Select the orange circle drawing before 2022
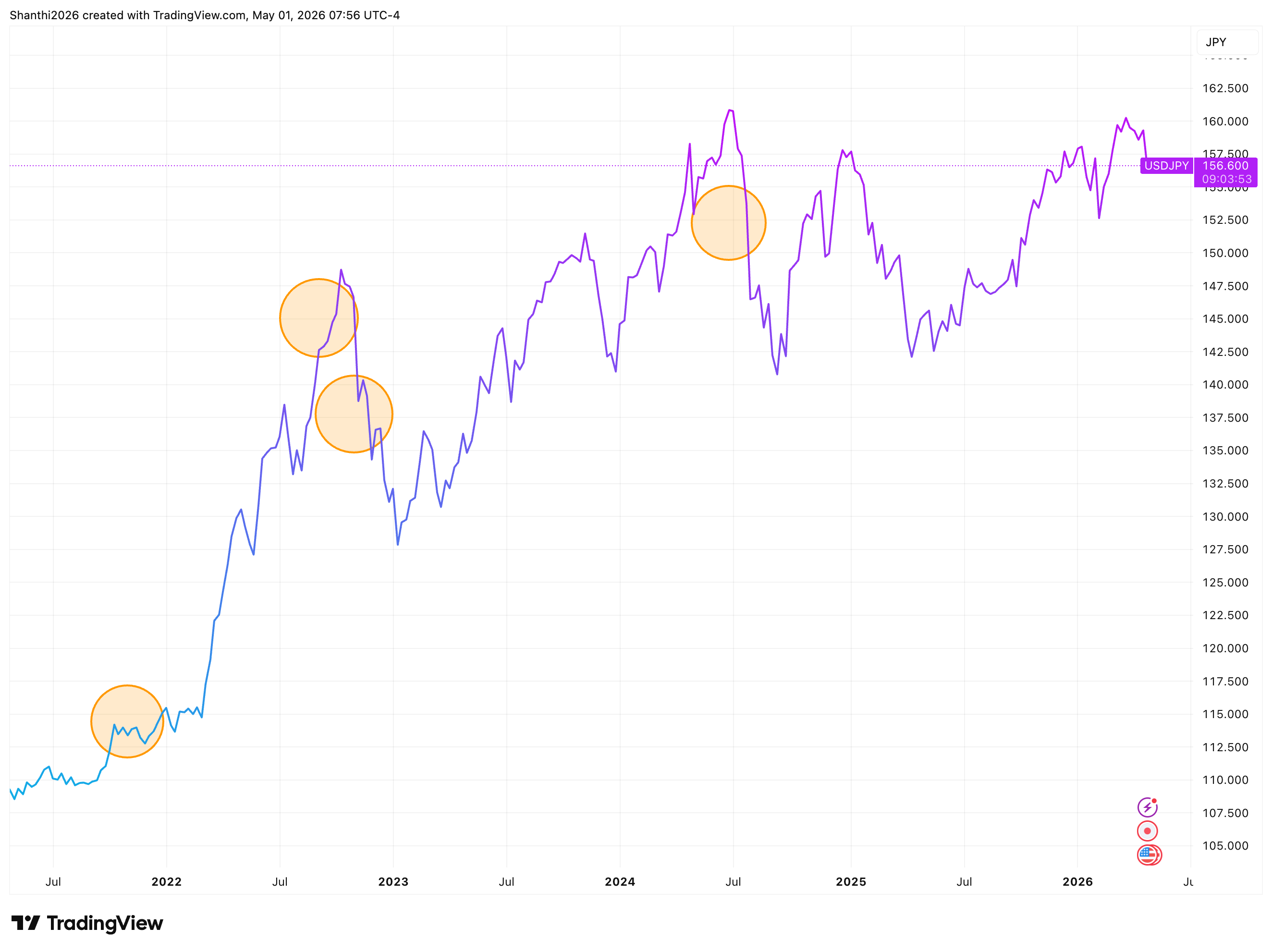Screen dimensions: 1272x952 [x=127, y=721]
